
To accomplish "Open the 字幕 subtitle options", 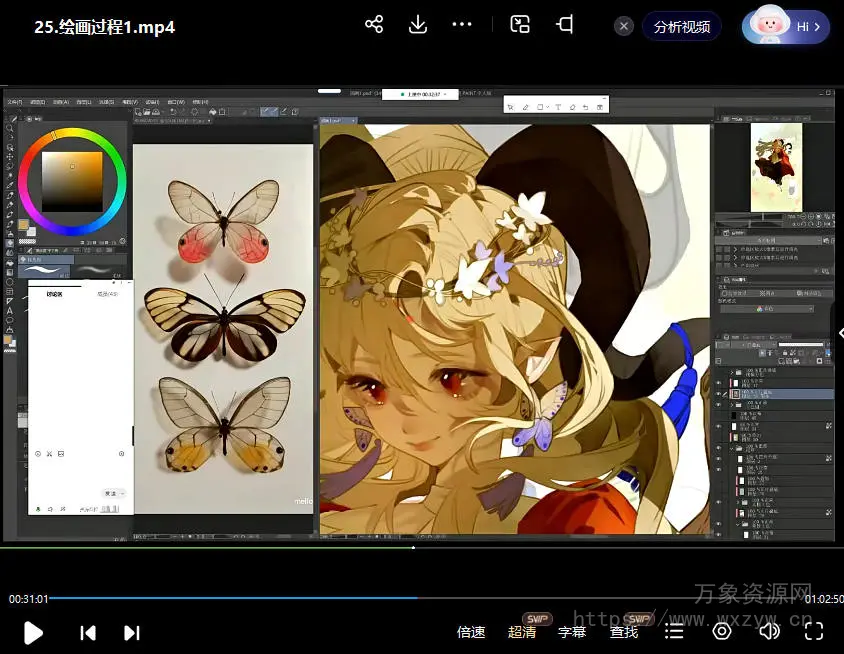I will 572,632.
